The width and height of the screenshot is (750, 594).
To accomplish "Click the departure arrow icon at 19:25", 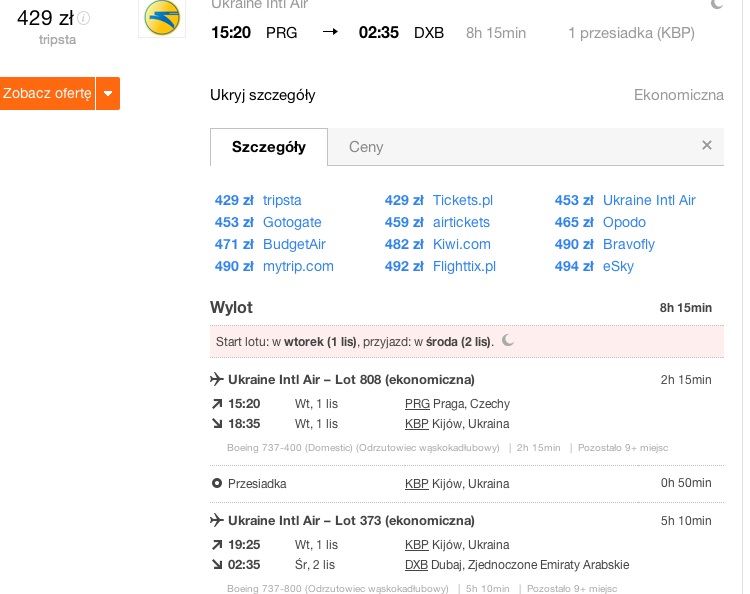I will click(217, 545).
